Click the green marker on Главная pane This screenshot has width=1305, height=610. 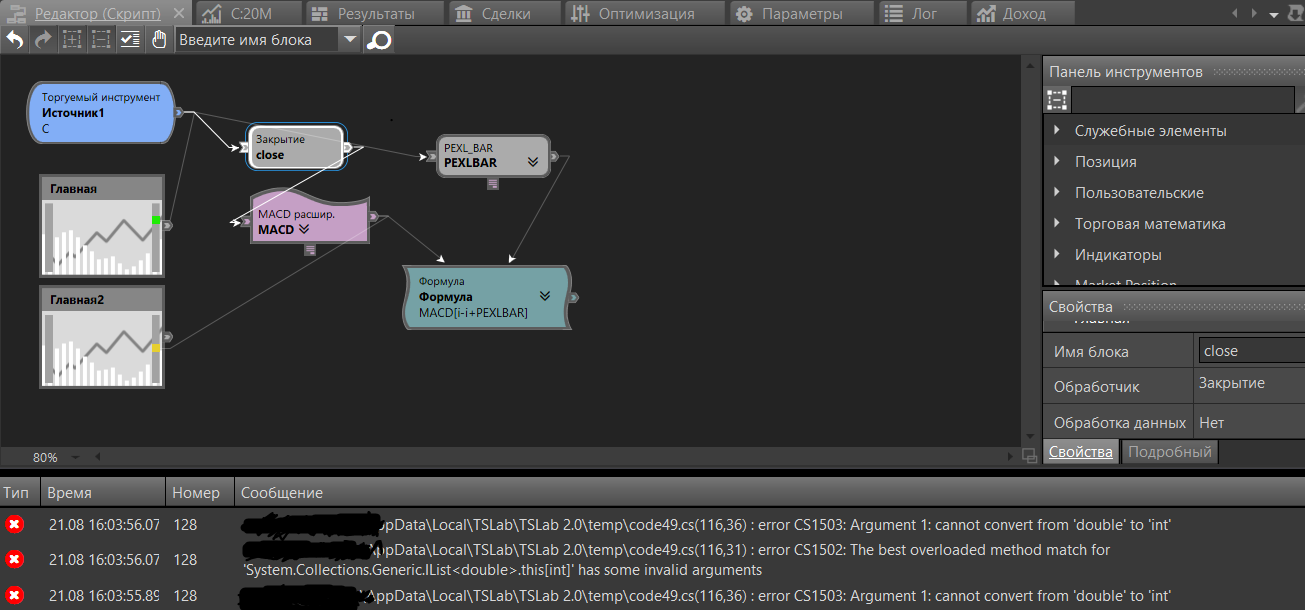[156, 220]
